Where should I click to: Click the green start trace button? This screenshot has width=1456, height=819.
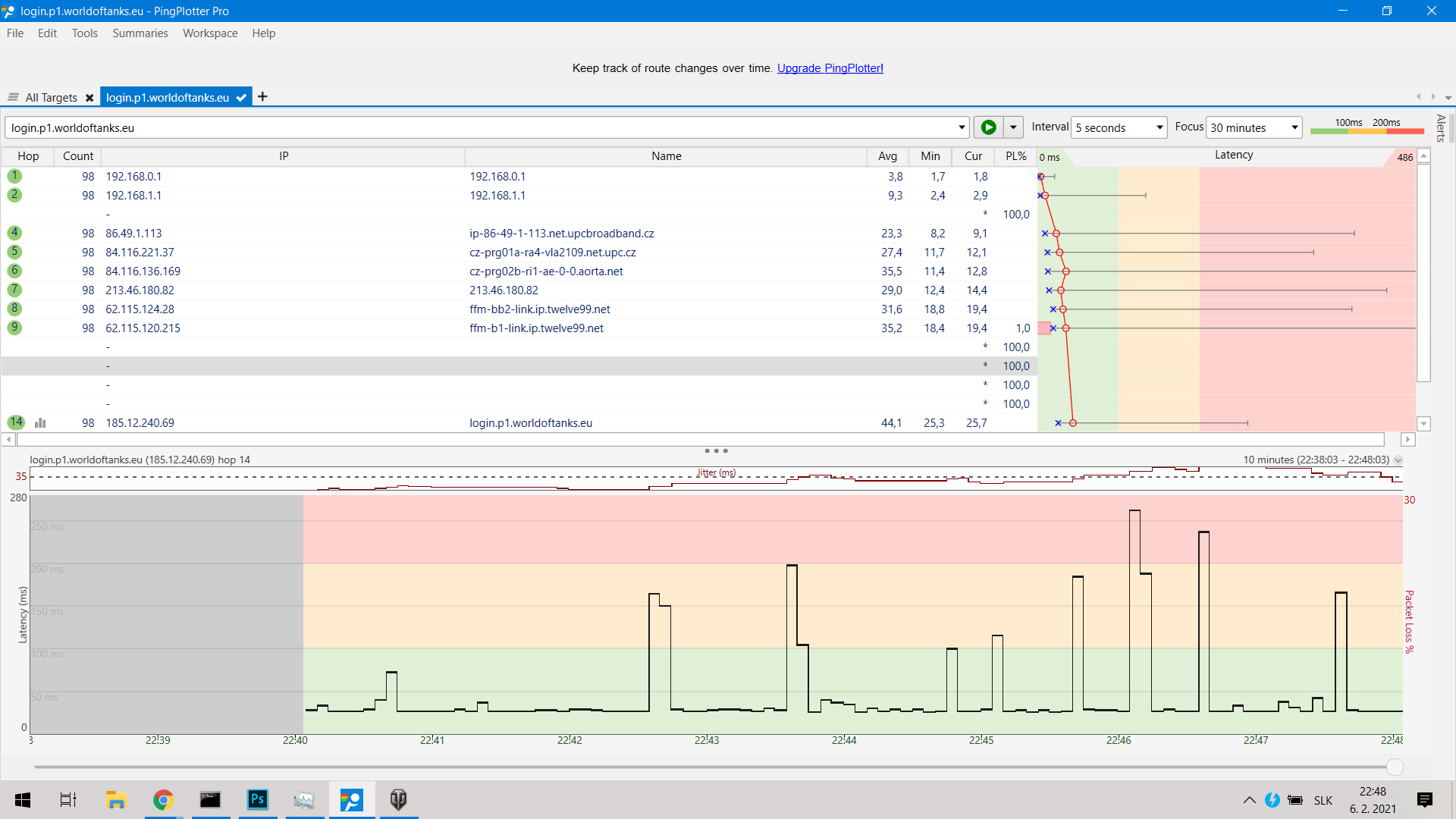988,127
